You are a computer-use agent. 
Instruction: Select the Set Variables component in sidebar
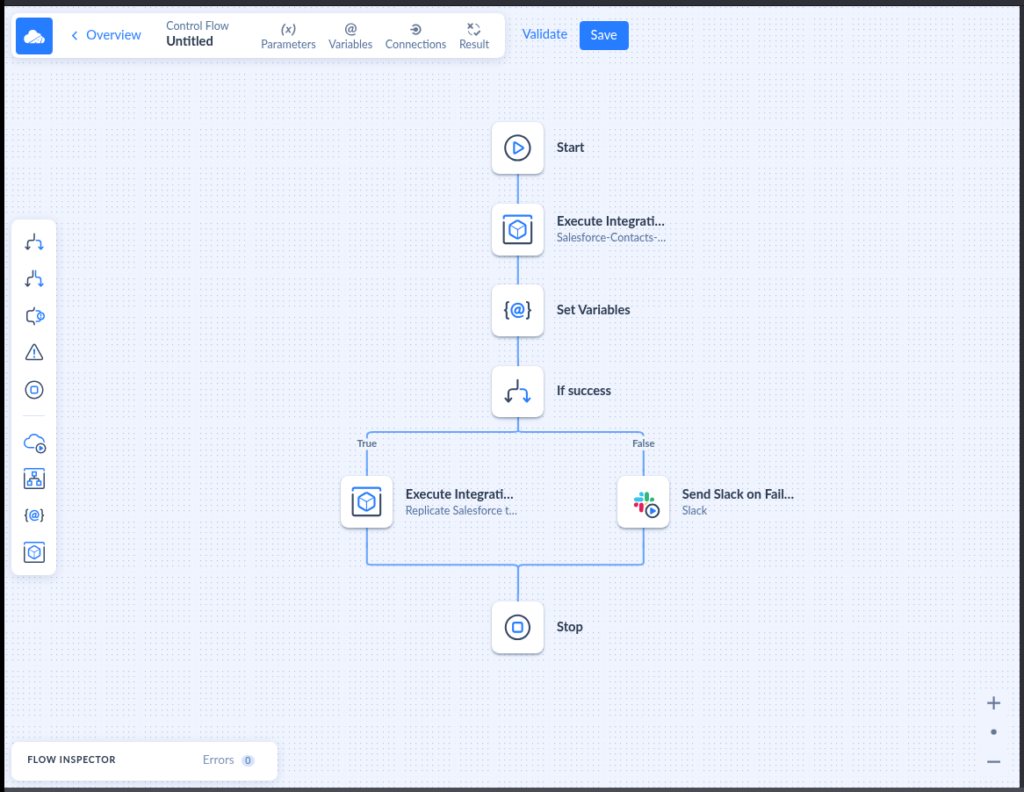click(x=34, y=516)
